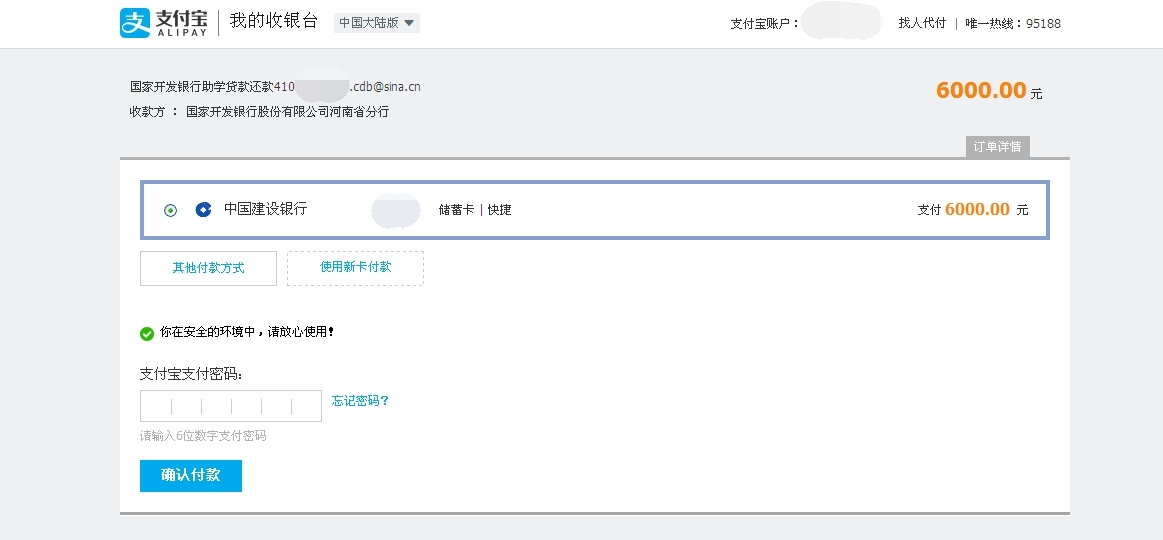Open the 忘记密码? link
The image size is (1163, 540).
pyautogui.click(x=360, y=401)
